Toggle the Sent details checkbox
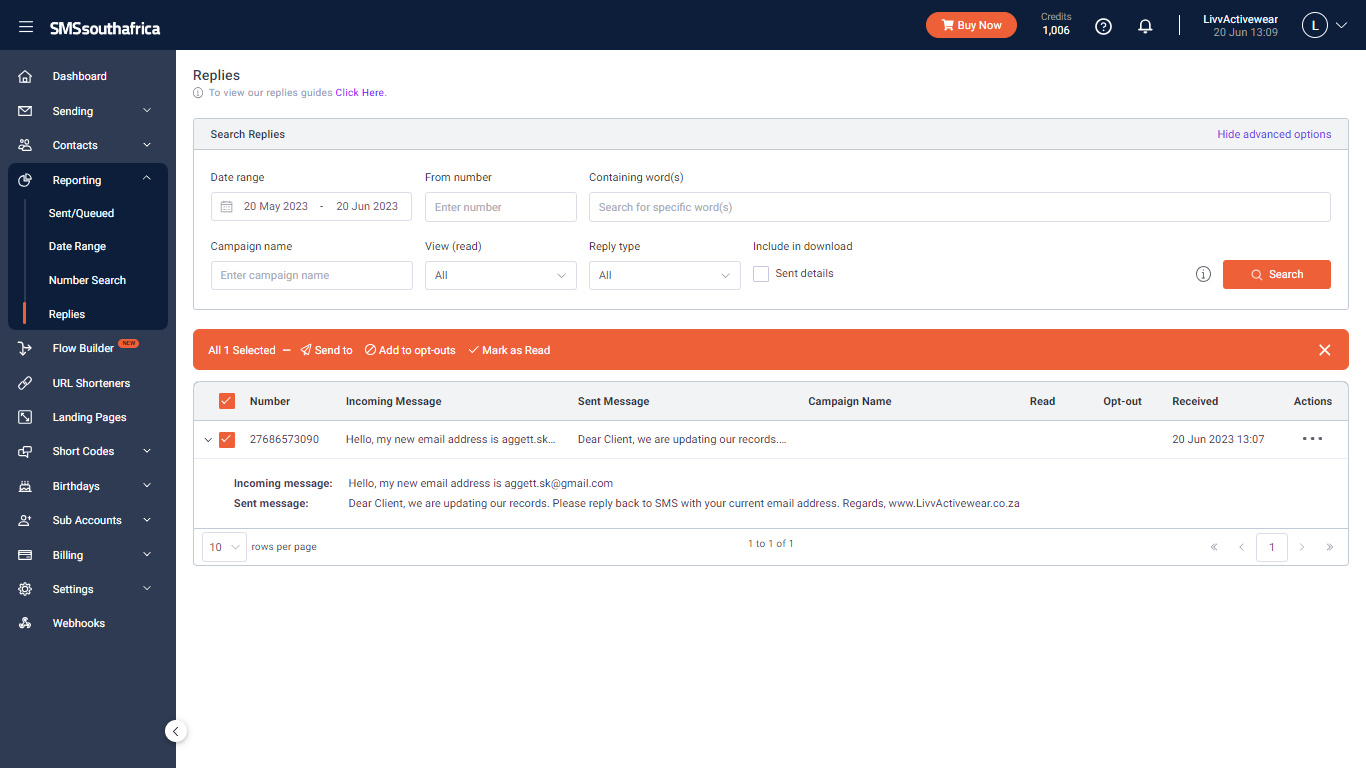This screenshot has width=1366, height=768. [761, 273]
